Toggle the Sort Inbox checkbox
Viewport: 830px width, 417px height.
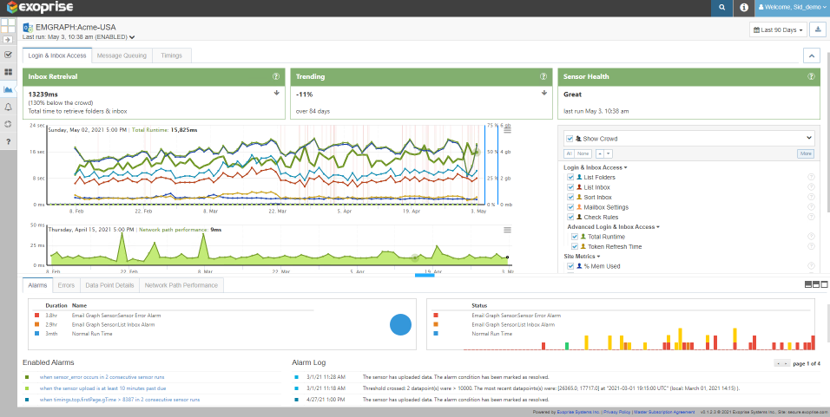(x=570, y=197)
